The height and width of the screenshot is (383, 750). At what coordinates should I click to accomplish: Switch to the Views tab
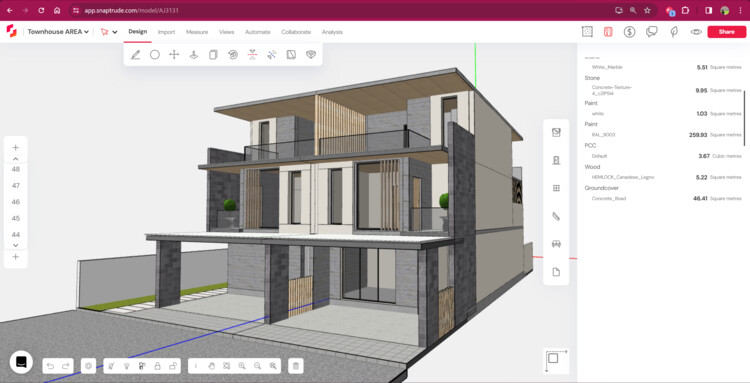pos(227,32)
